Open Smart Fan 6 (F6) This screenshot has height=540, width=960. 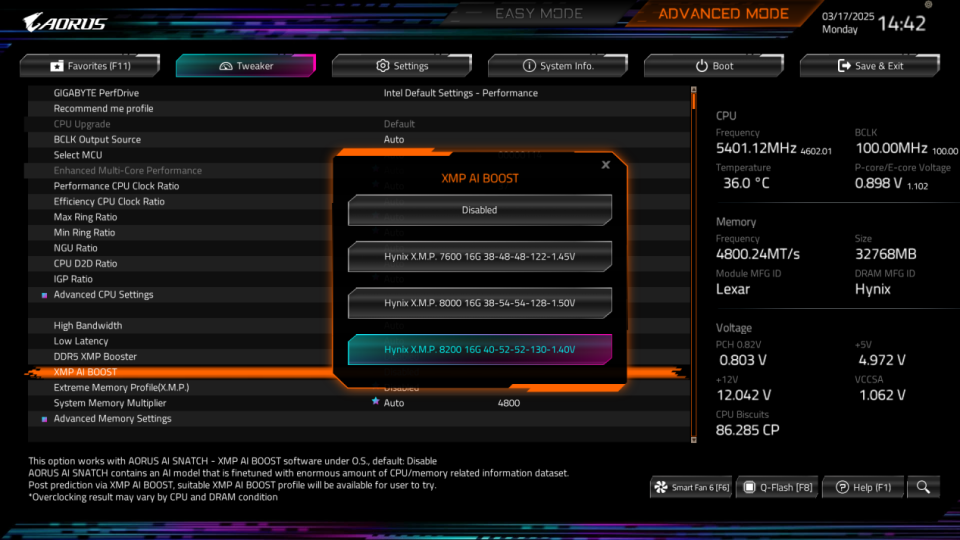coord(691,487)
